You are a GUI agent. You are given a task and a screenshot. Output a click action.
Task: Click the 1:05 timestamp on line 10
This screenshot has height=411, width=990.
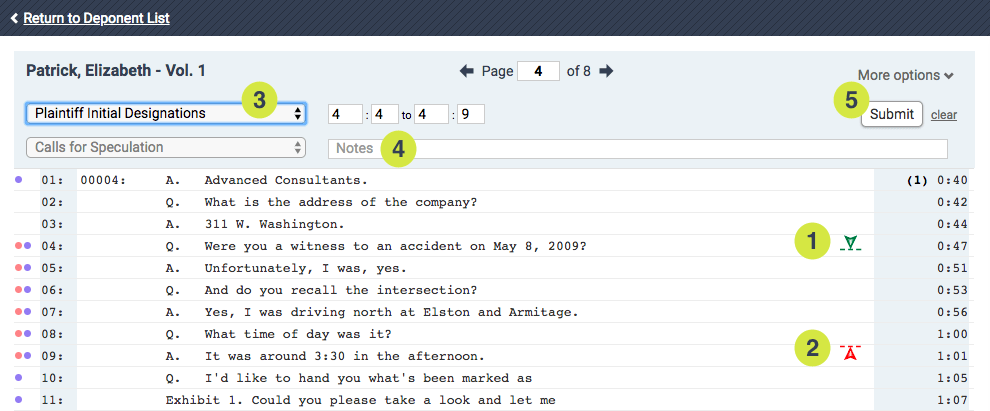point(953,378)
